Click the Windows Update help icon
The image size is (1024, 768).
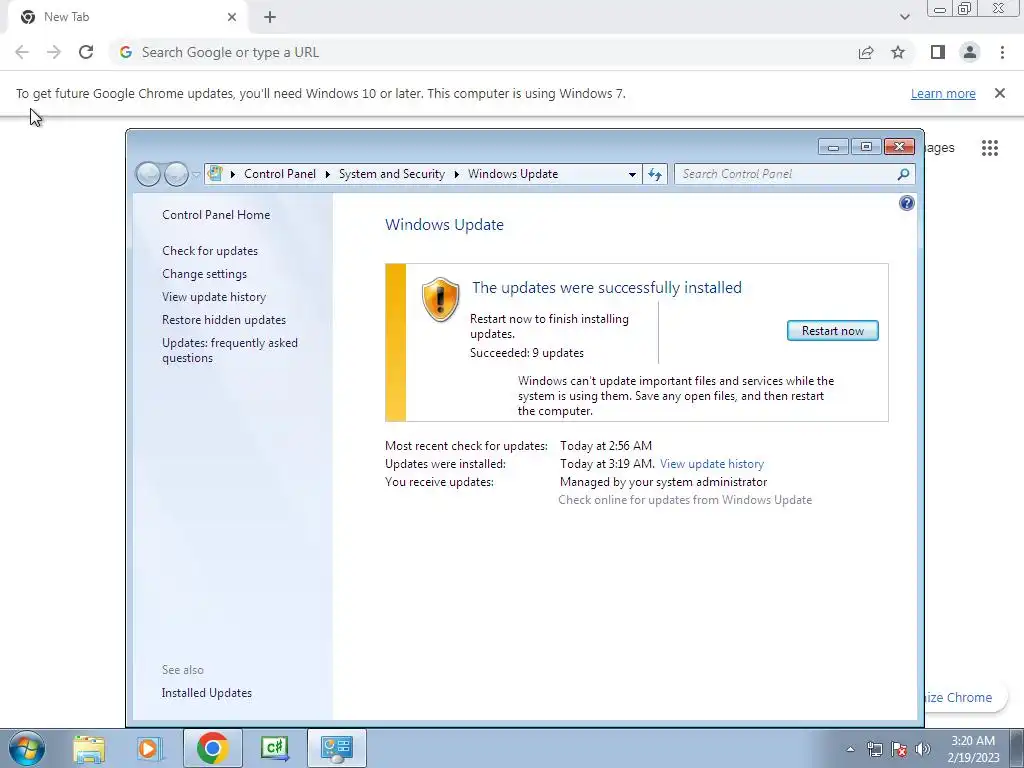coord(906,203)
